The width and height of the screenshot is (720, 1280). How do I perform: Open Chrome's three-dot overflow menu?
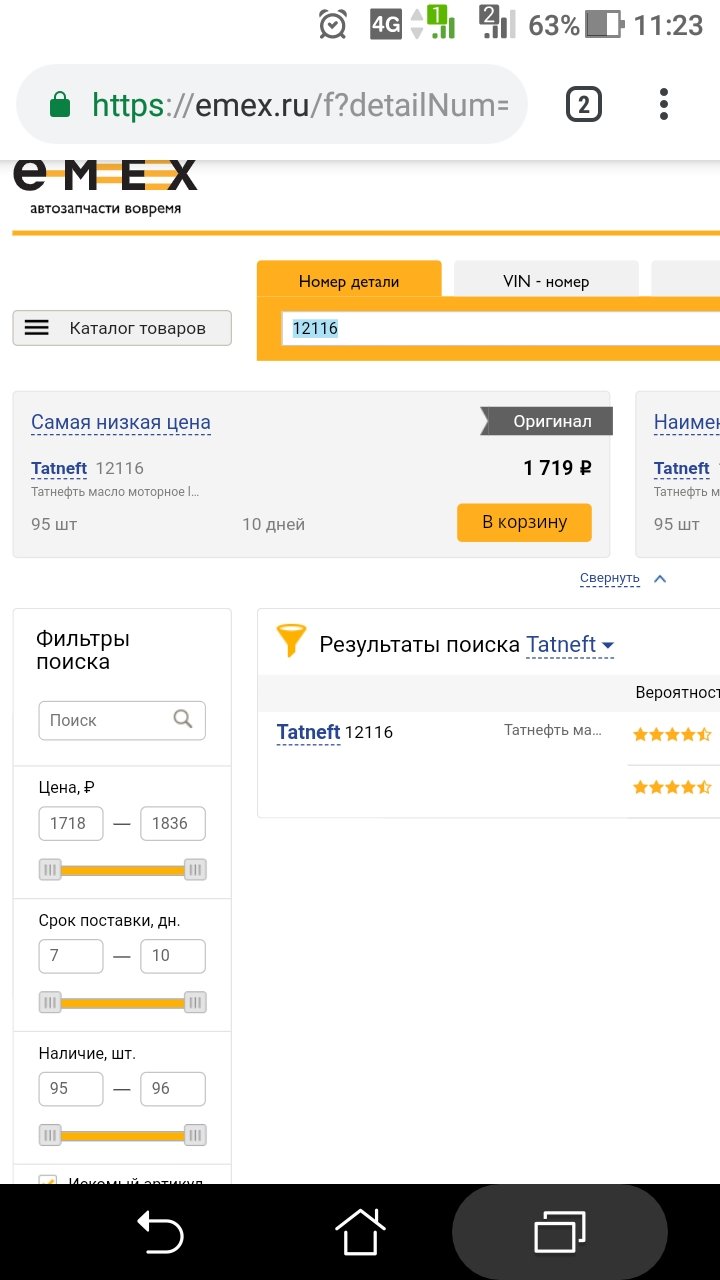click(x=664, y=104)
